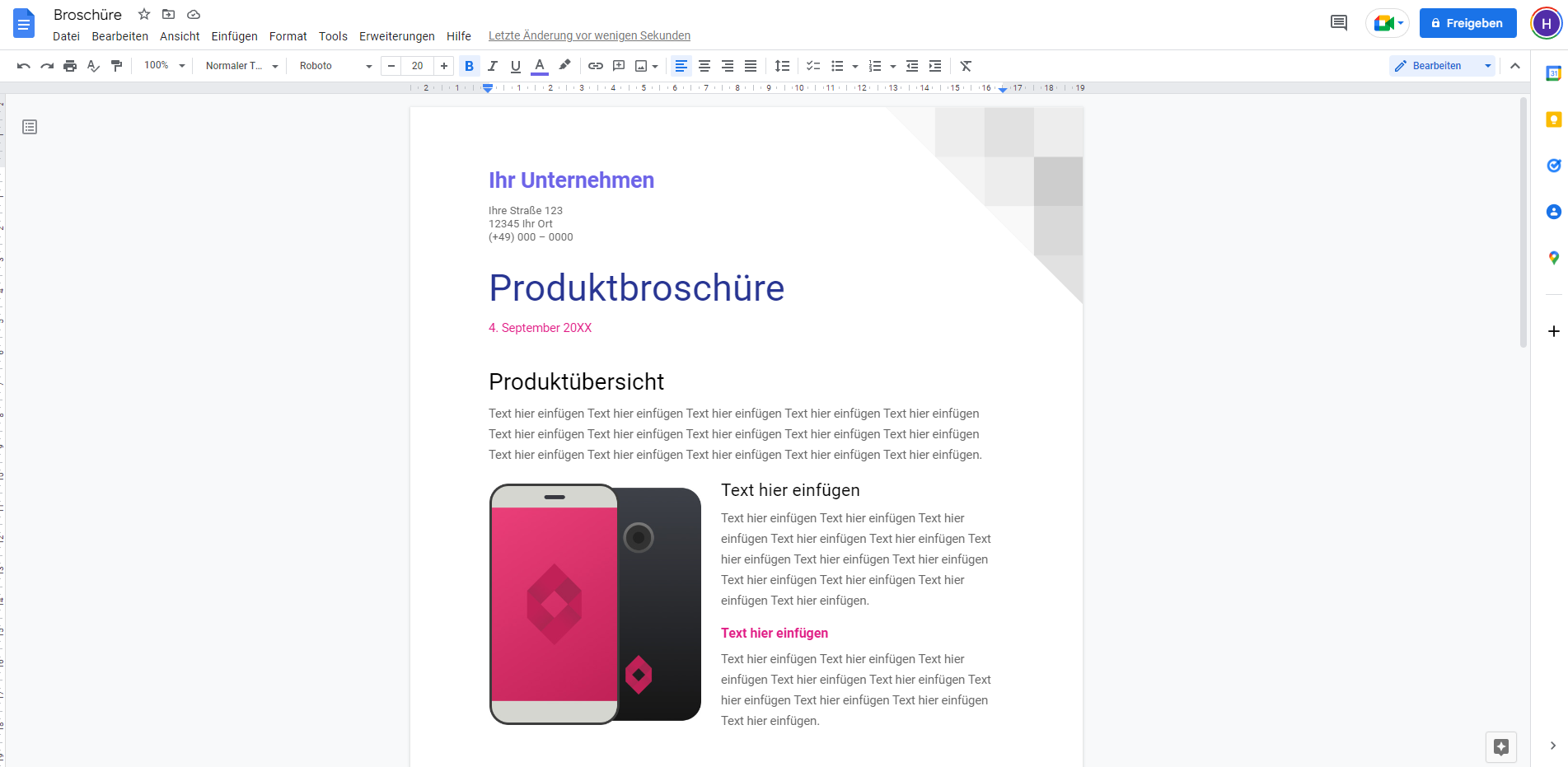Toggle the checklist formatting
Viewport: 1568px width, 767px height.
click(x=812, y=66)
